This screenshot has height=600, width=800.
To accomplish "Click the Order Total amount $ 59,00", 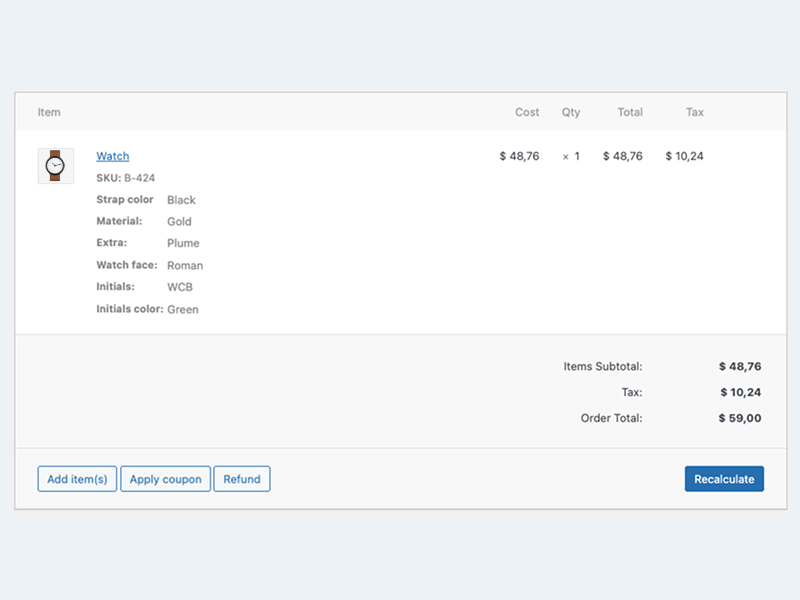I will click(x=740, y=418).
